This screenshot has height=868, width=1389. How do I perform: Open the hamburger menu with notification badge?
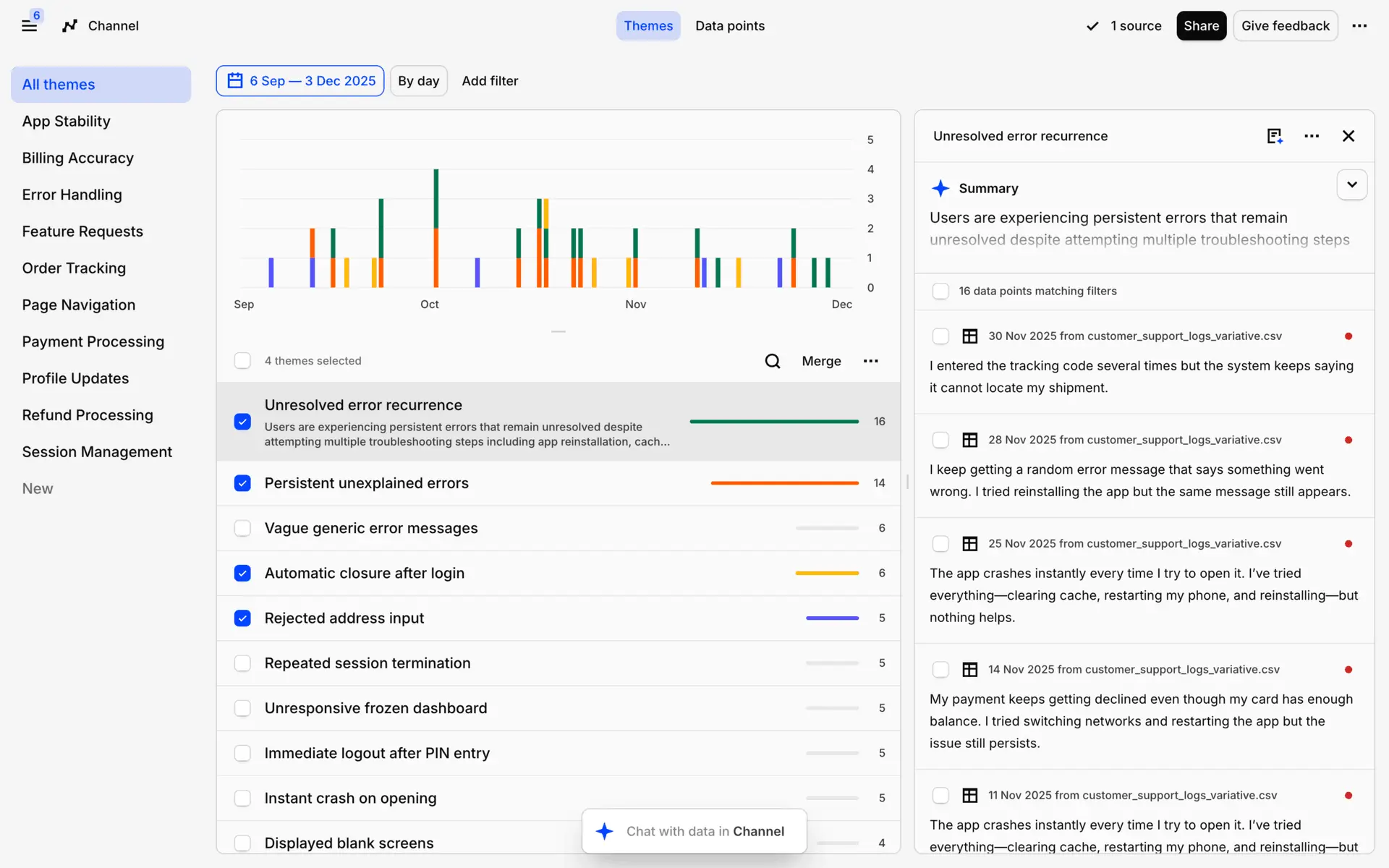(x=29, y=26)
